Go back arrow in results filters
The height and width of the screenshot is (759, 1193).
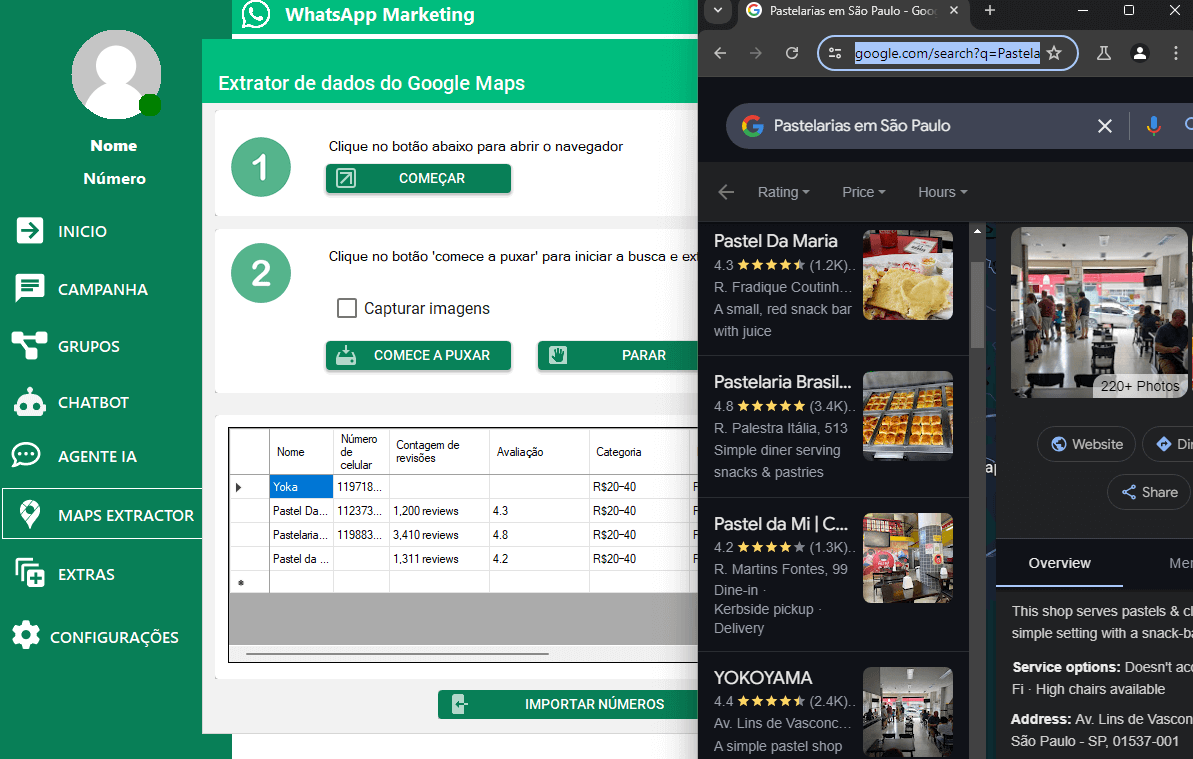coord(726,192)
